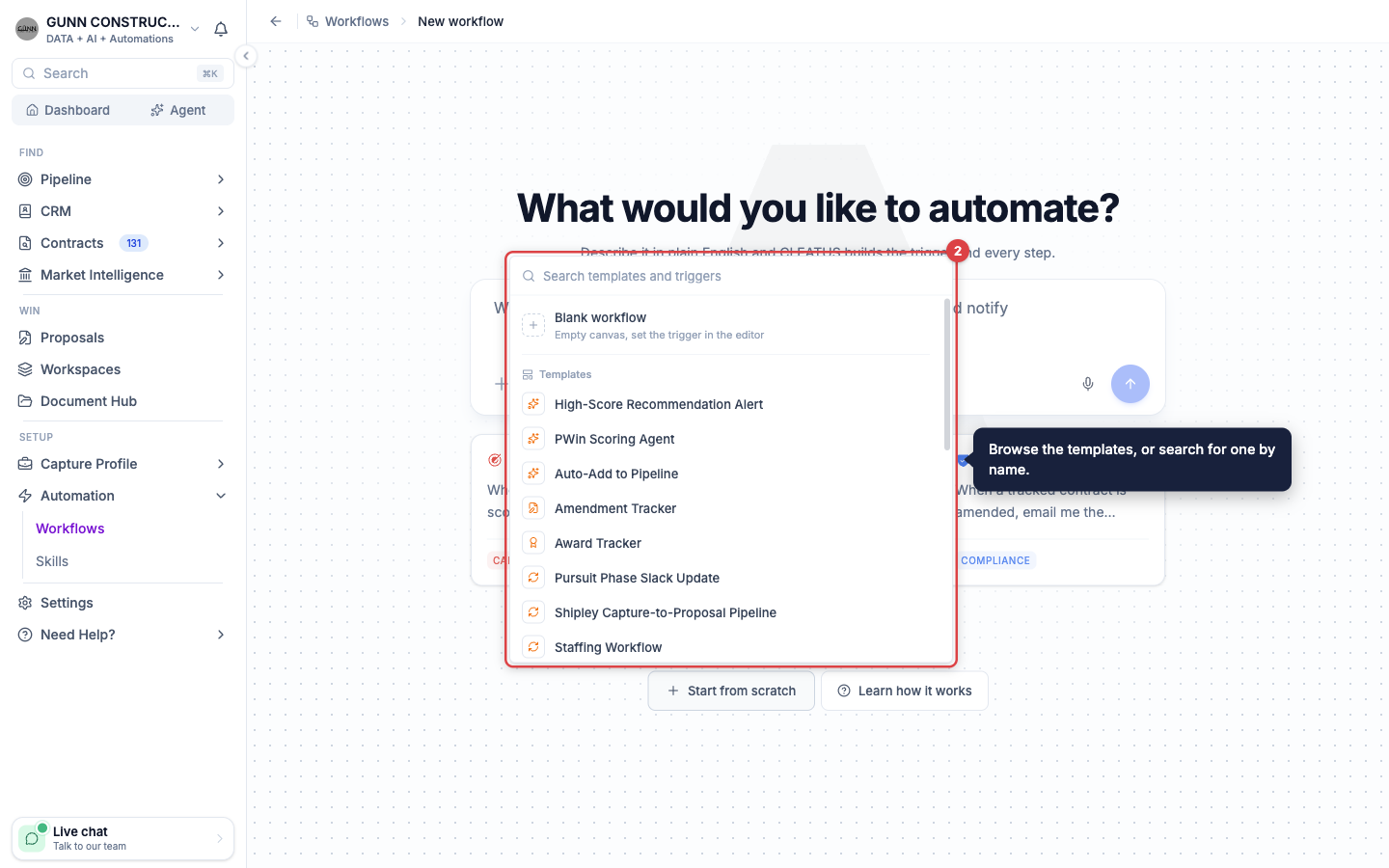This screenshot has width=1389, height=868.
Task: Click the microphone voice input icon
Action: click(x=1088, y=384)
